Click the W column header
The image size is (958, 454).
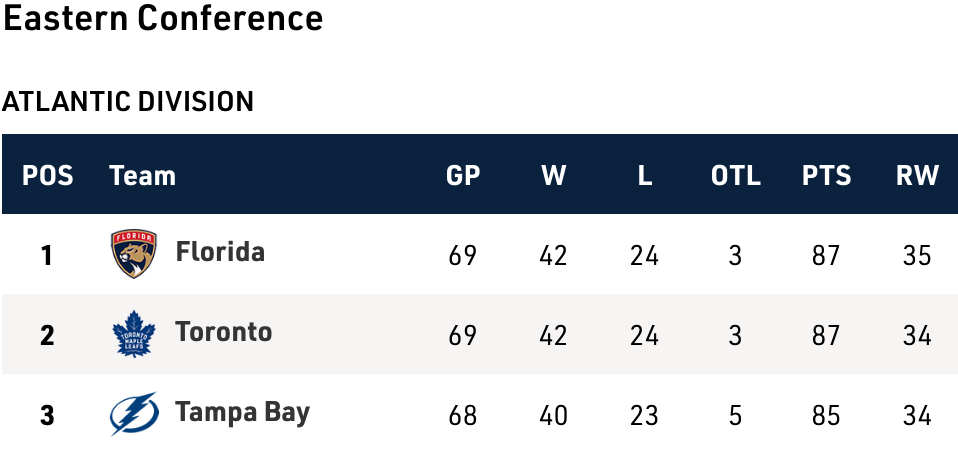point(553,176)
